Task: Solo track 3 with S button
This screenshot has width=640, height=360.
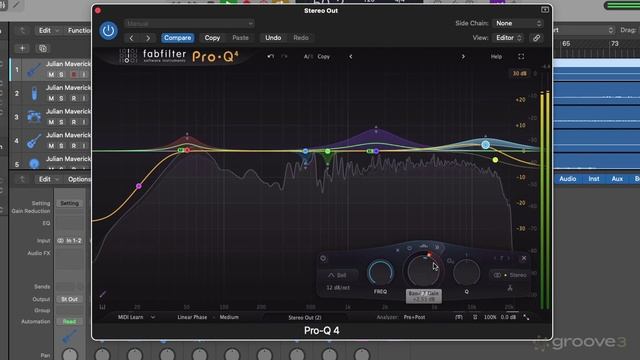Action: click(61, 122)
